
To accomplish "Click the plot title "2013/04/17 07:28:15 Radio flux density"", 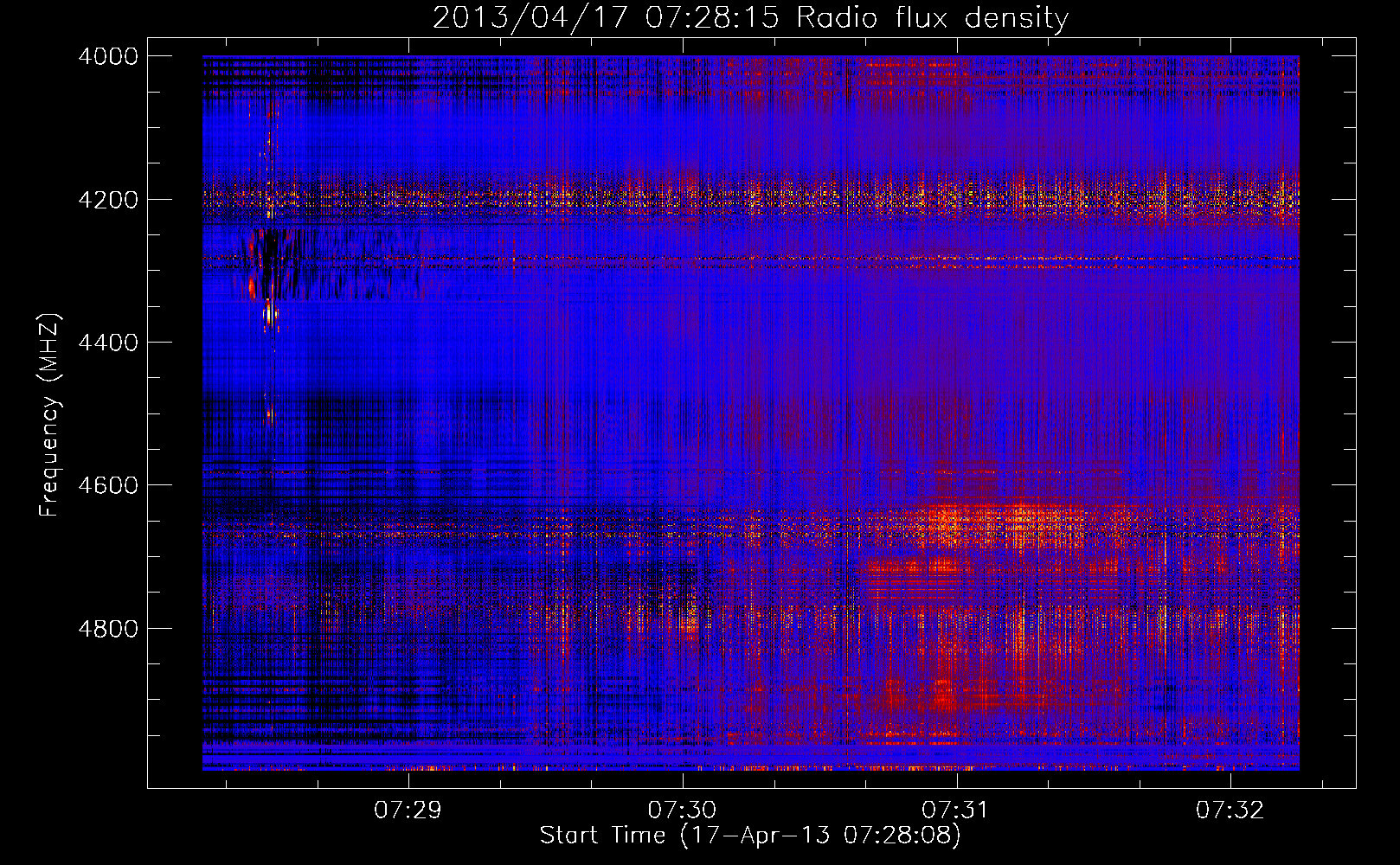I will point(750,18).
